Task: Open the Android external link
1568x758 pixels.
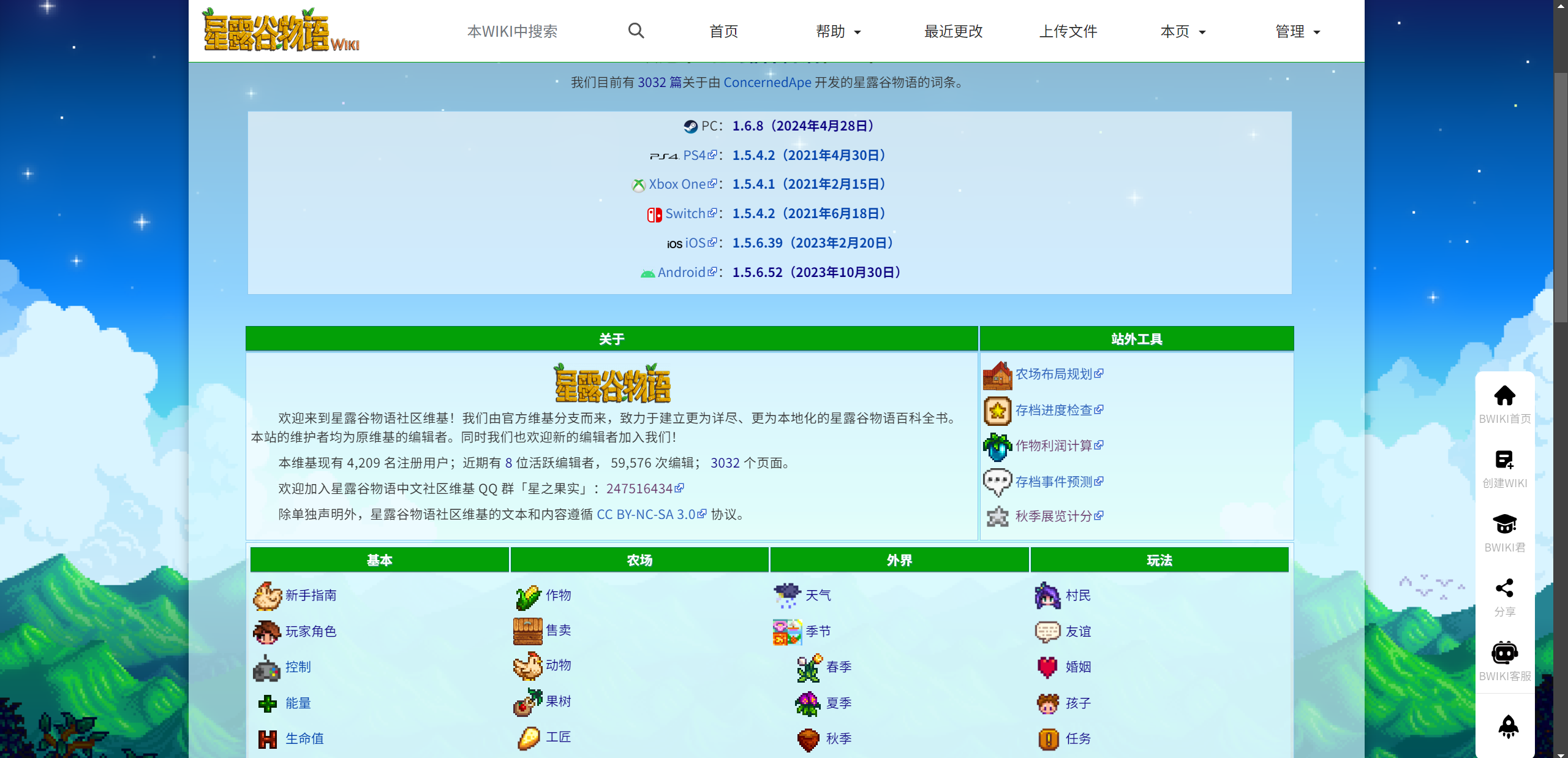Action: pos(687,272)
